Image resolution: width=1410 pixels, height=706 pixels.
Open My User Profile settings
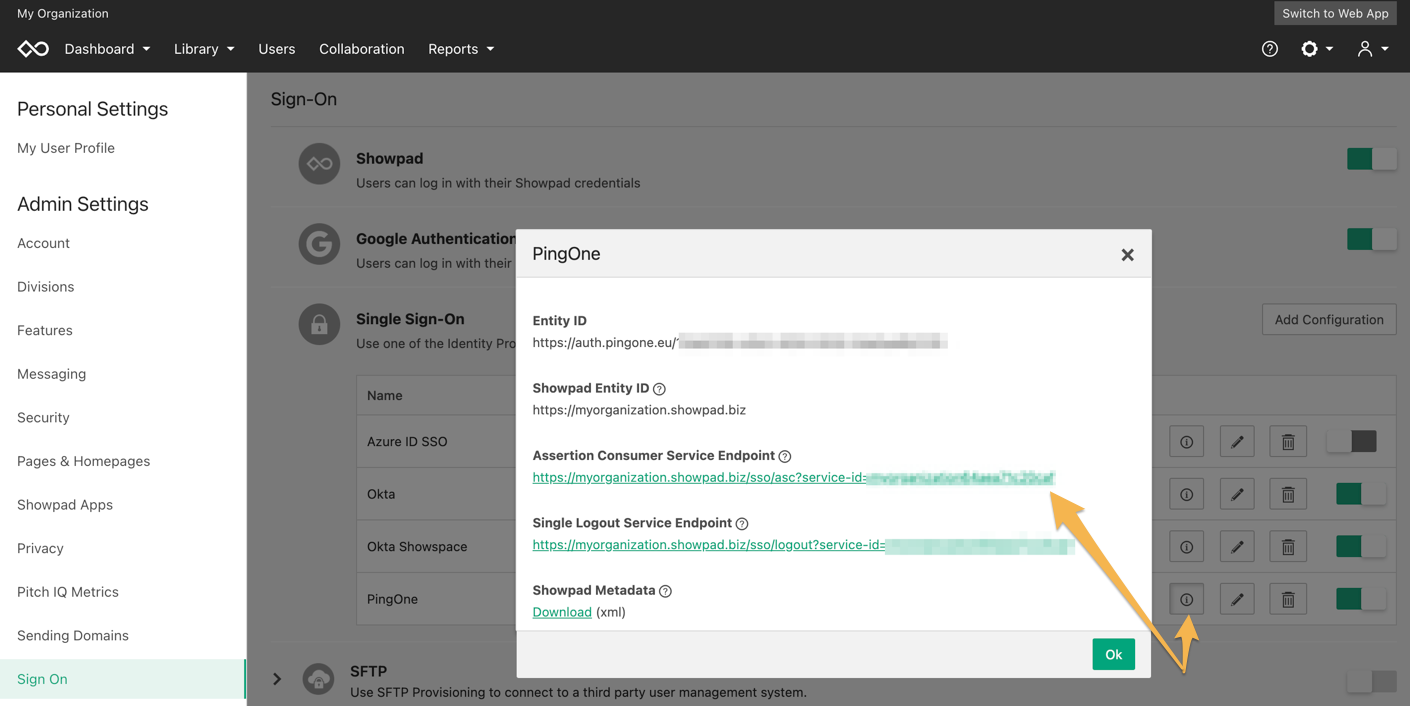66,148
